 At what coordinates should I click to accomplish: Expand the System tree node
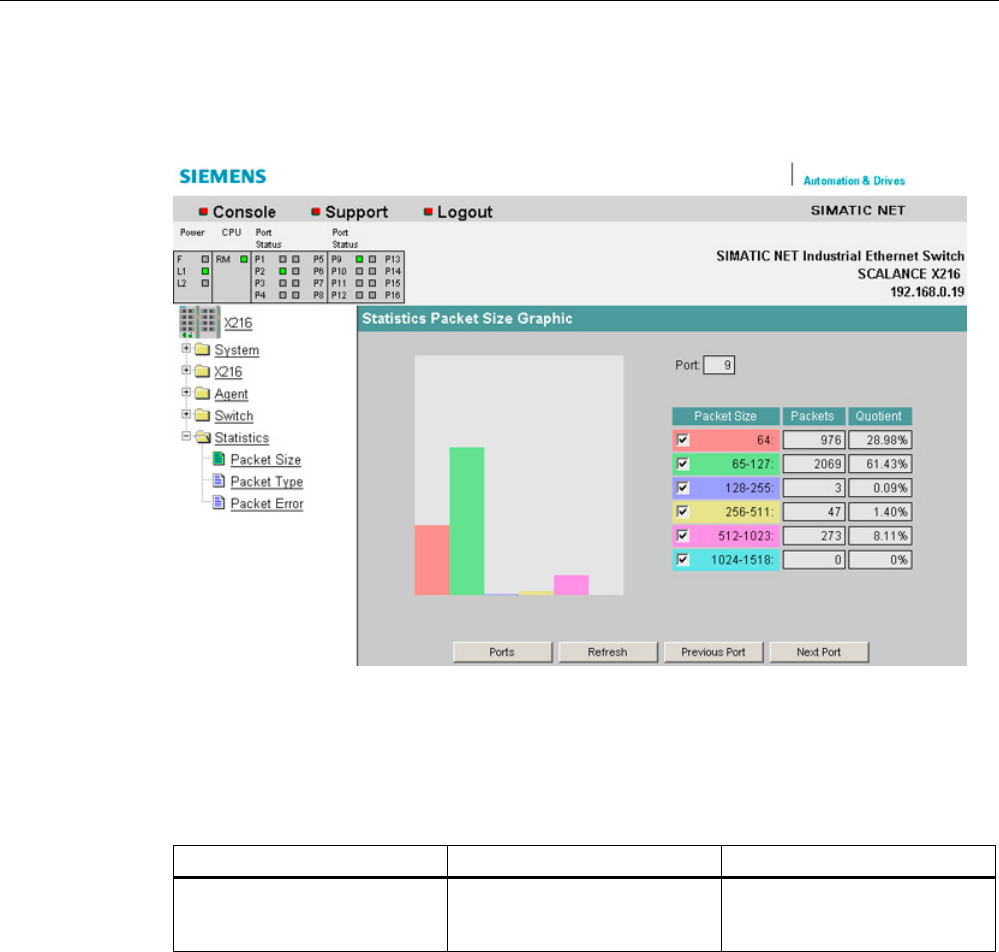tap(186, 348)
